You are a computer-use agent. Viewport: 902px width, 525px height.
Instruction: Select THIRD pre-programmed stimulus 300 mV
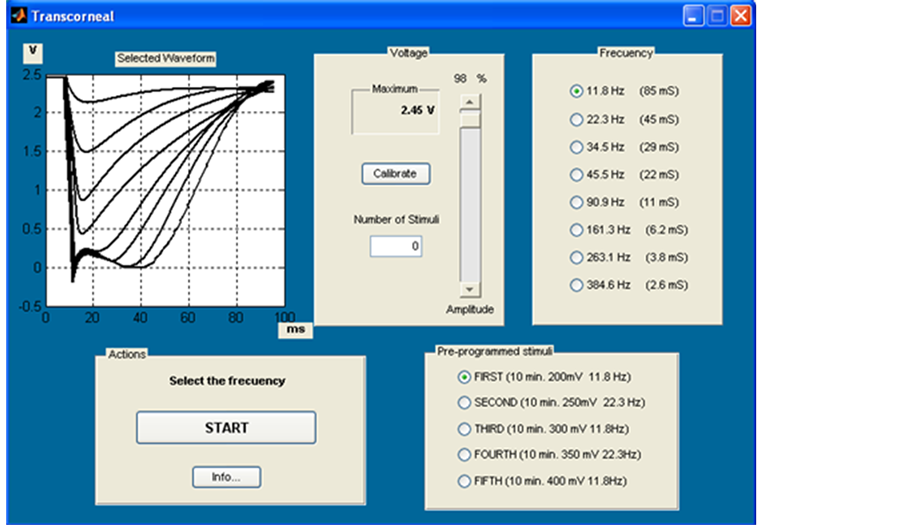tap(464, 429)
